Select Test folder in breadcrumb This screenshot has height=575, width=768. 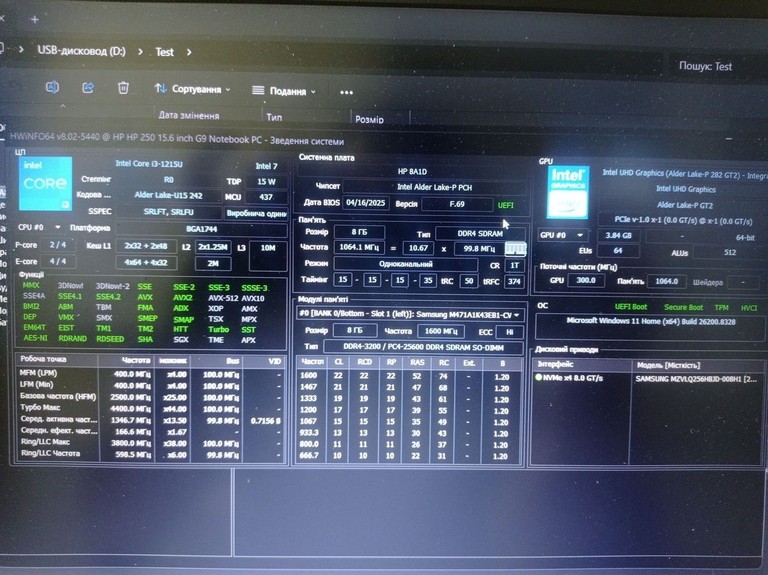click(165, 52)
